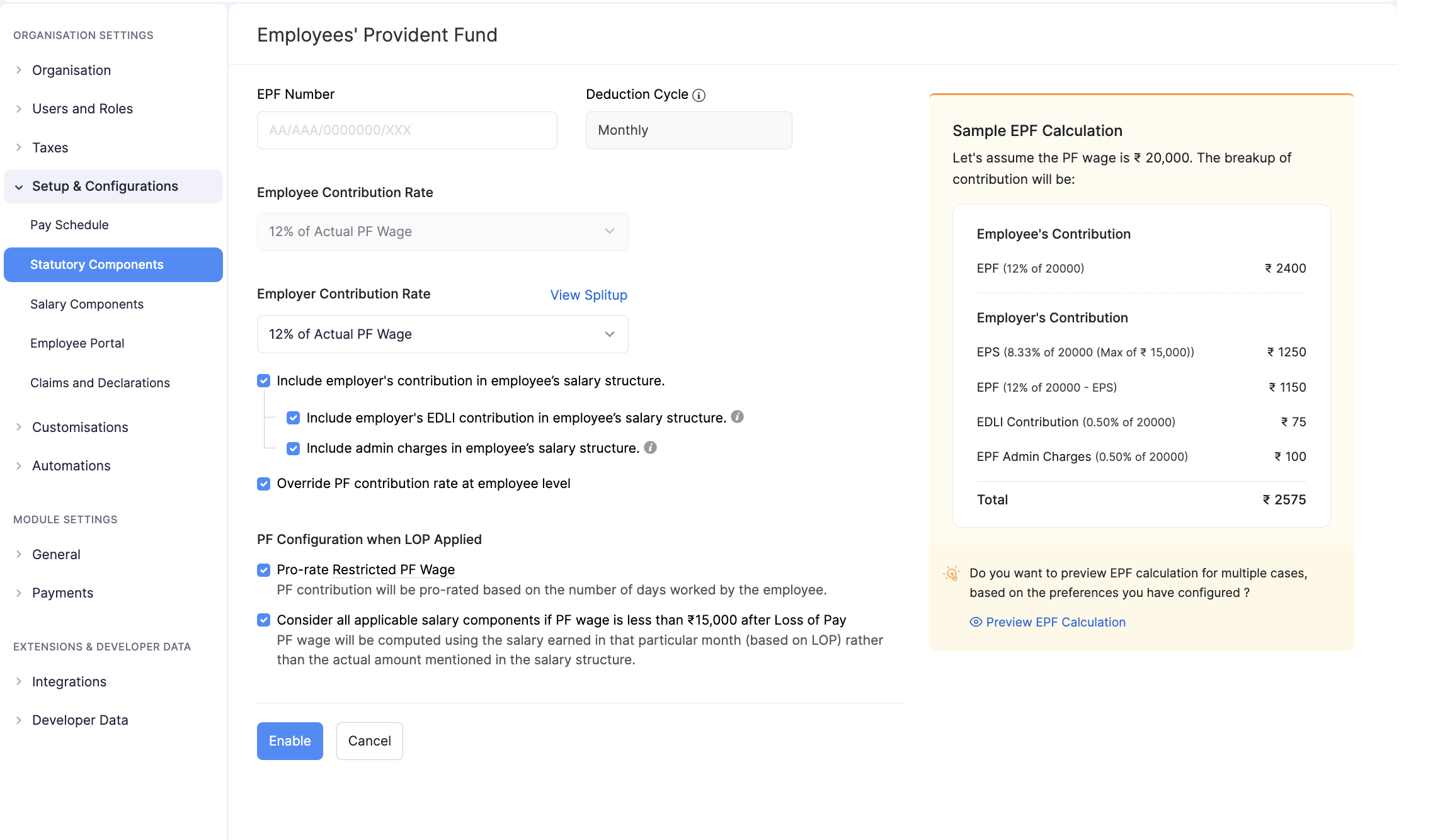Click info icon beside EDLI contribution option
Image resolution: width=1445 pixels, height=840 pixels.
point(737,417)
